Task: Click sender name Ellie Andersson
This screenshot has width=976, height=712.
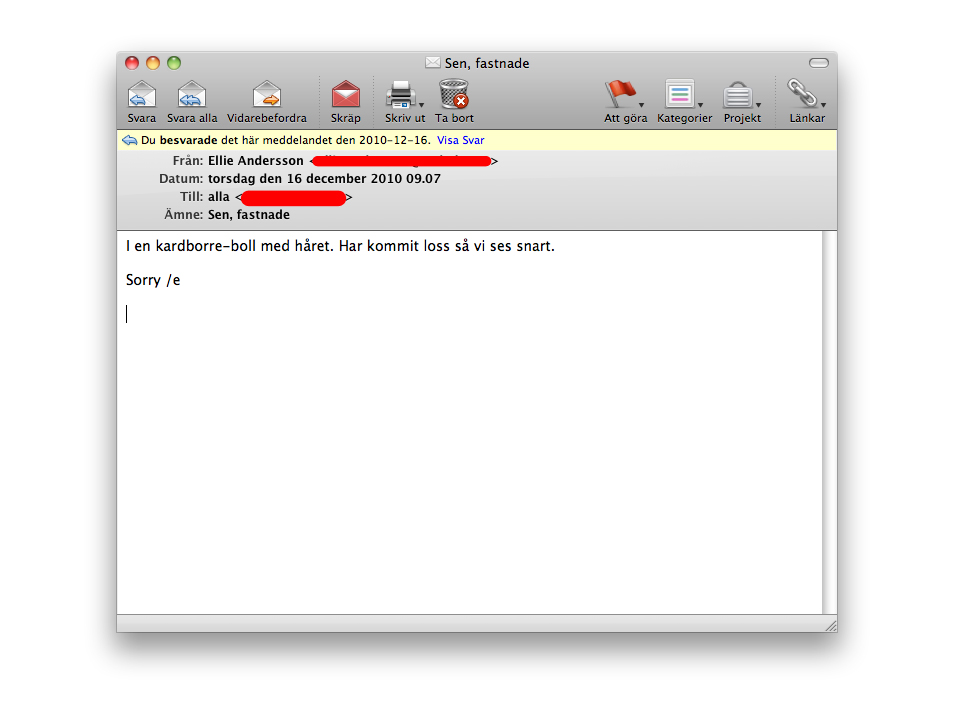Action: tap(256, 161)
